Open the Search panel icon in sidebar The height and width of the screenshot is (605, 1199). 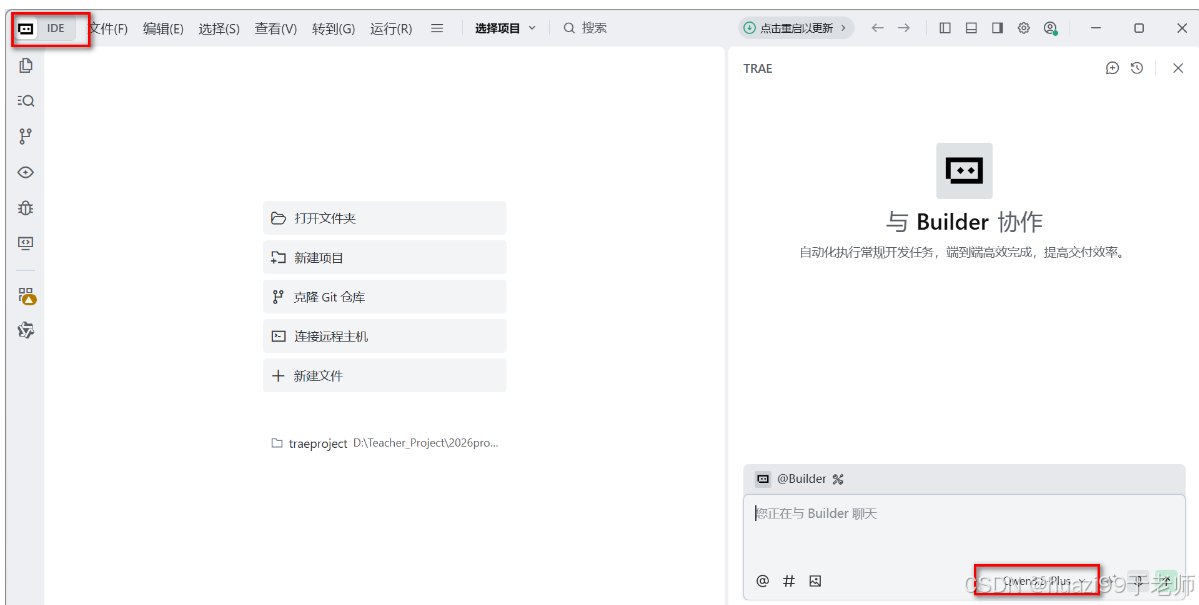click(x=26, y=101)
